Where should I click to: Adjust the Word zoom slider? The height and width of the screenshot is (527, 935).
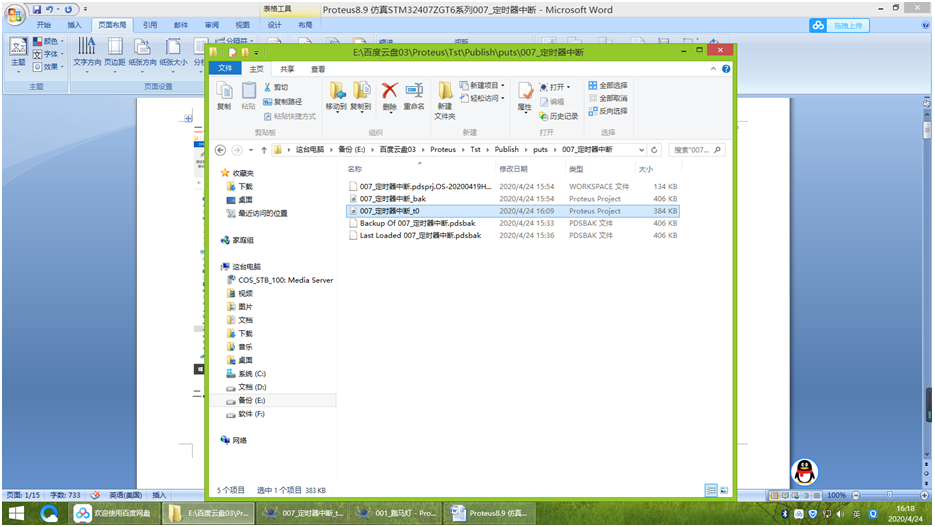tap(890, 495)
